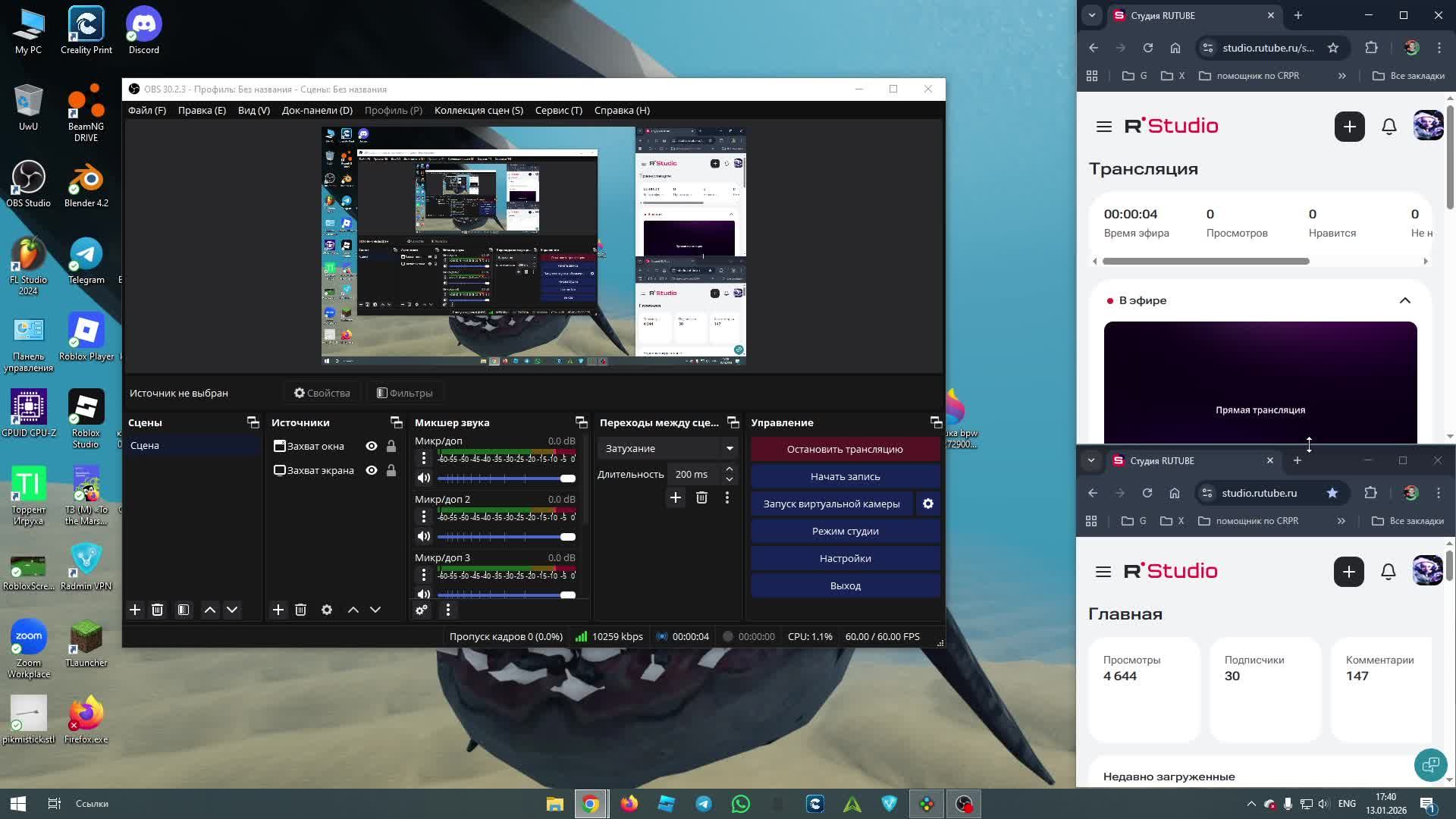The width and height of the screenshot is (1456, 819).
Task: Click Начать запись button
Action: (845, 476)
